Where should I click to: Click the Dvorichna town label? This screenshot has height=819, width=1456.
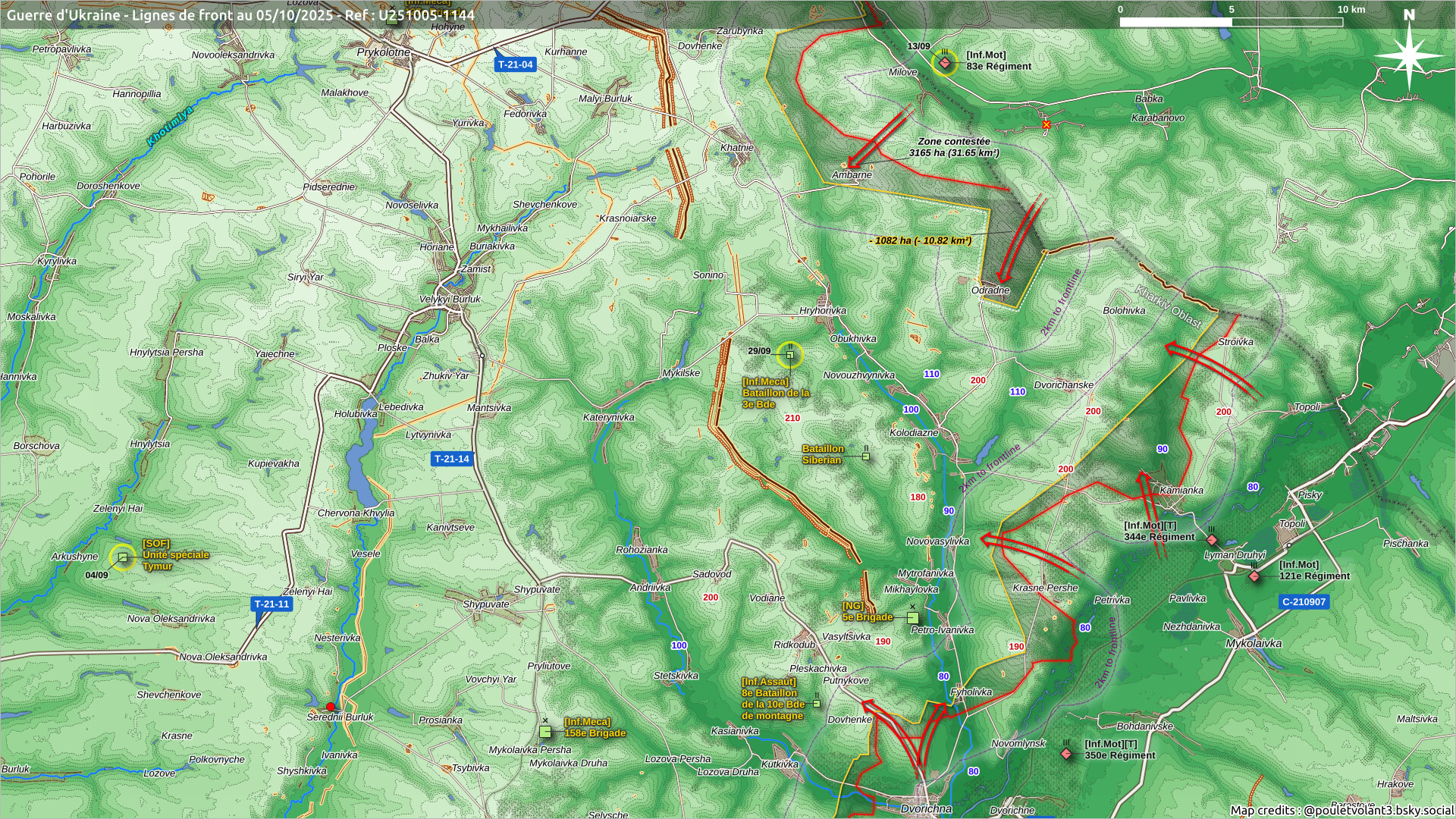click(925, 809)
